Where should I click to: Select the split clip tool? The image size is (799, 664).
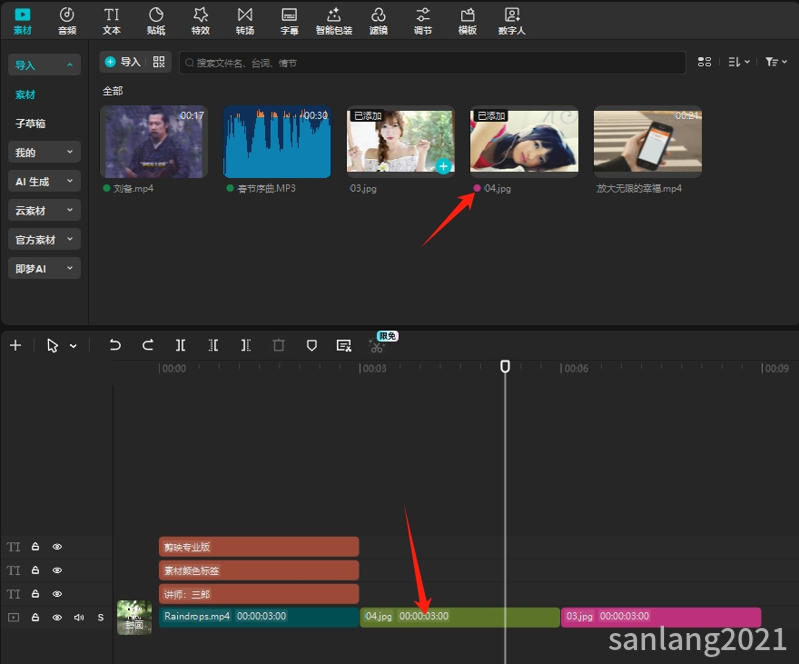tap(180, 346)
